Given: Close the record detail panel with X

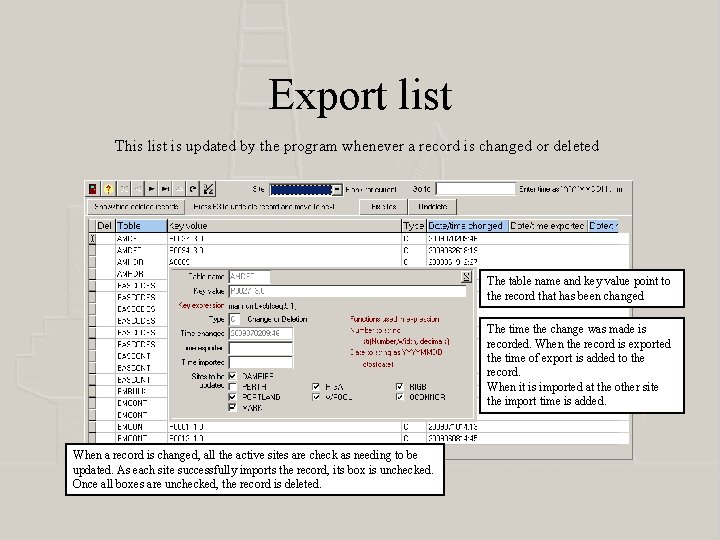Looking at the screenshot, I should (x=466, y=276).
